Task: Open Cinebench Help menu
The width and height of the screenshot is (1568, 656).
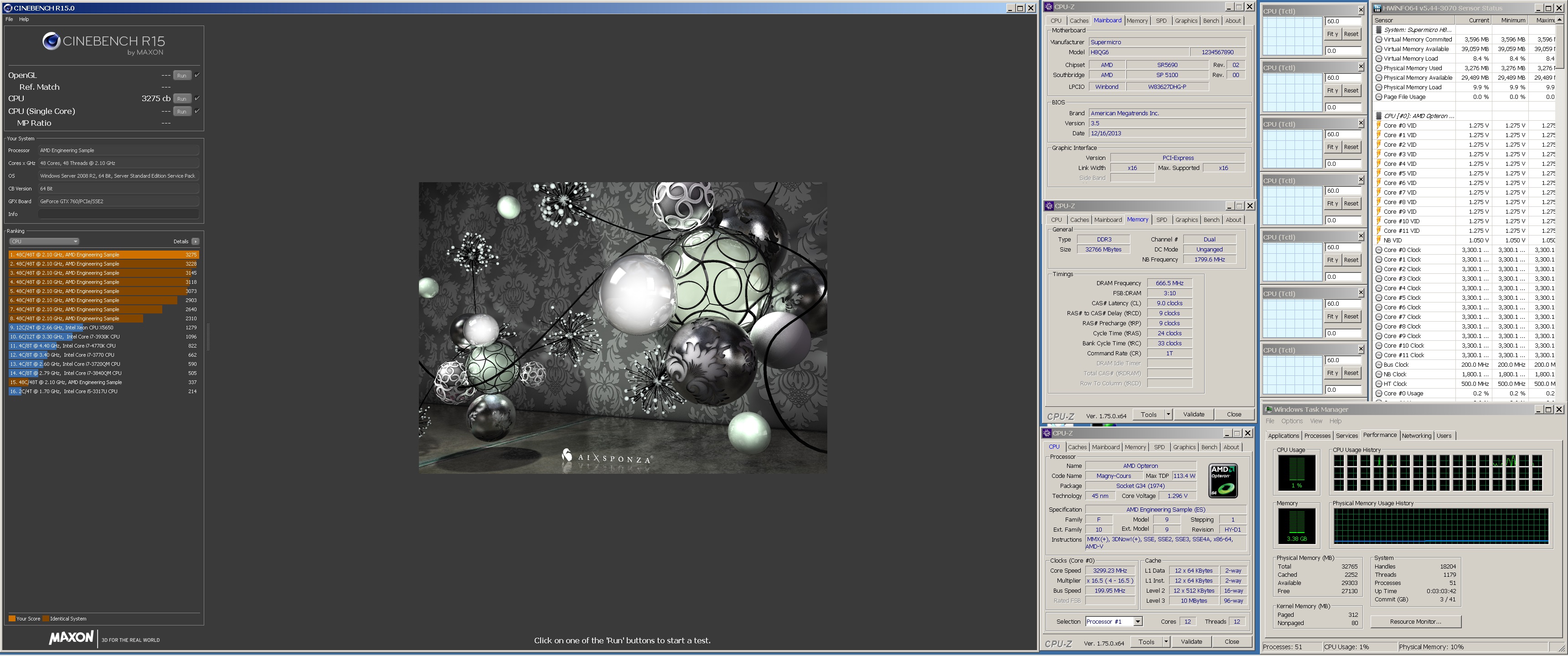Action: [24, 20]
